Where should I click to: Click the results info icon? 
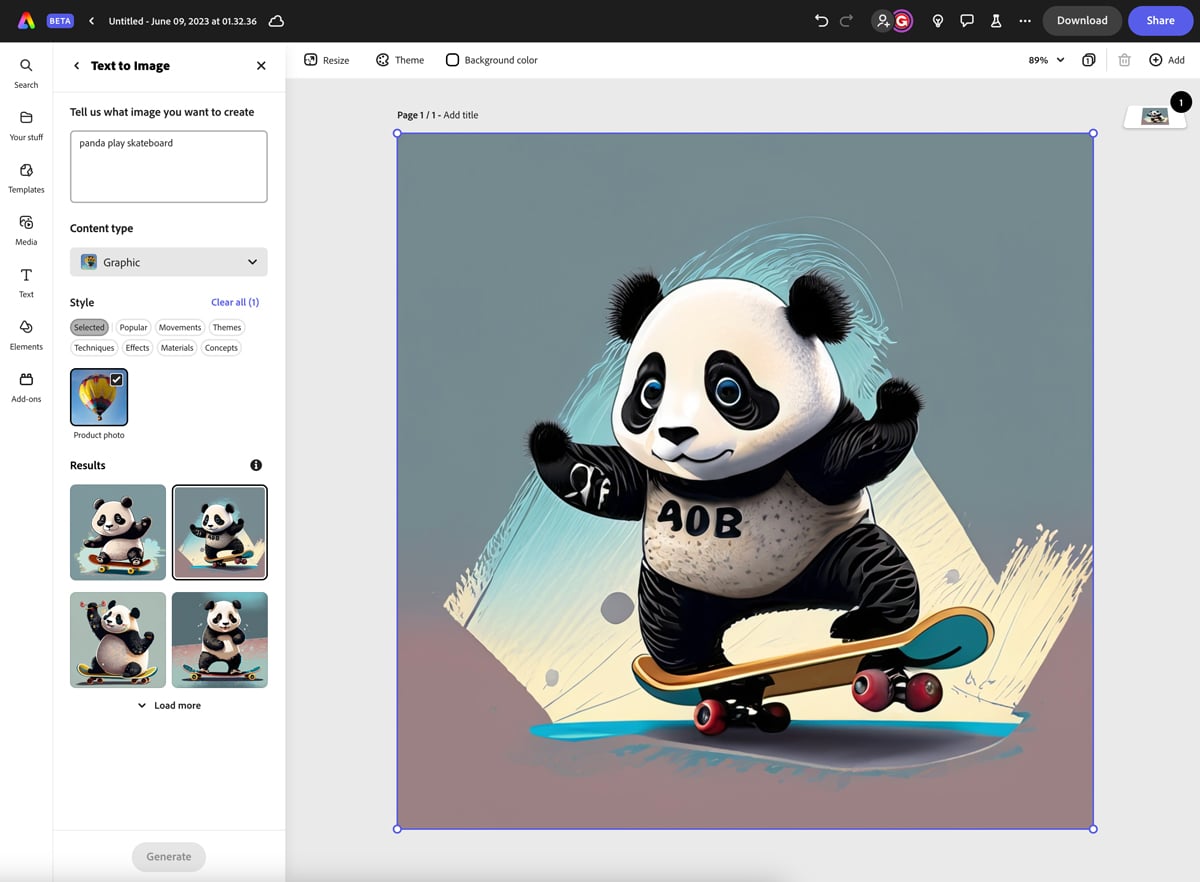256,465
